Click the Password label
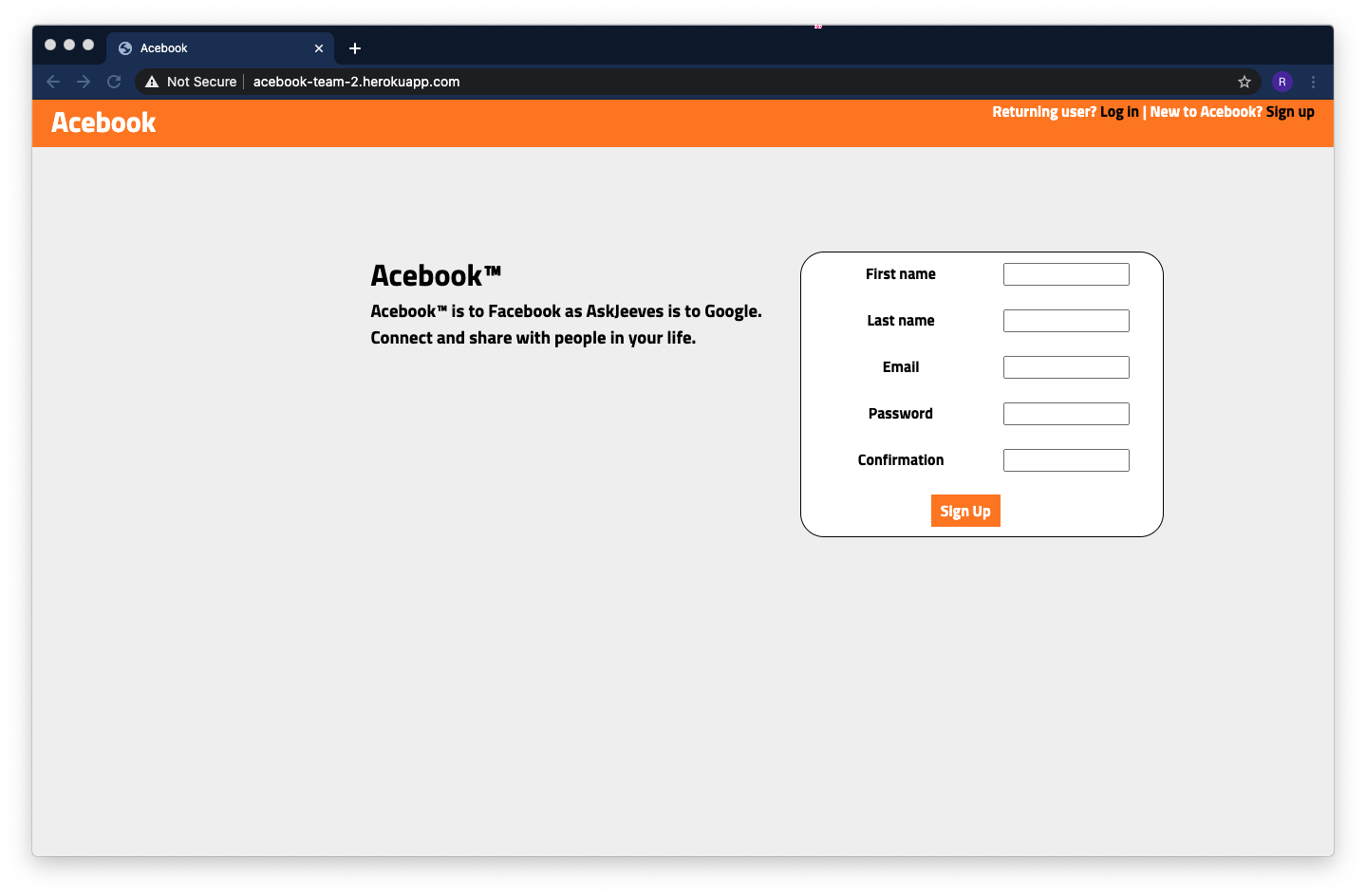Image resolution: width=1366 pixels, height=896 pixels. point(901,414)
